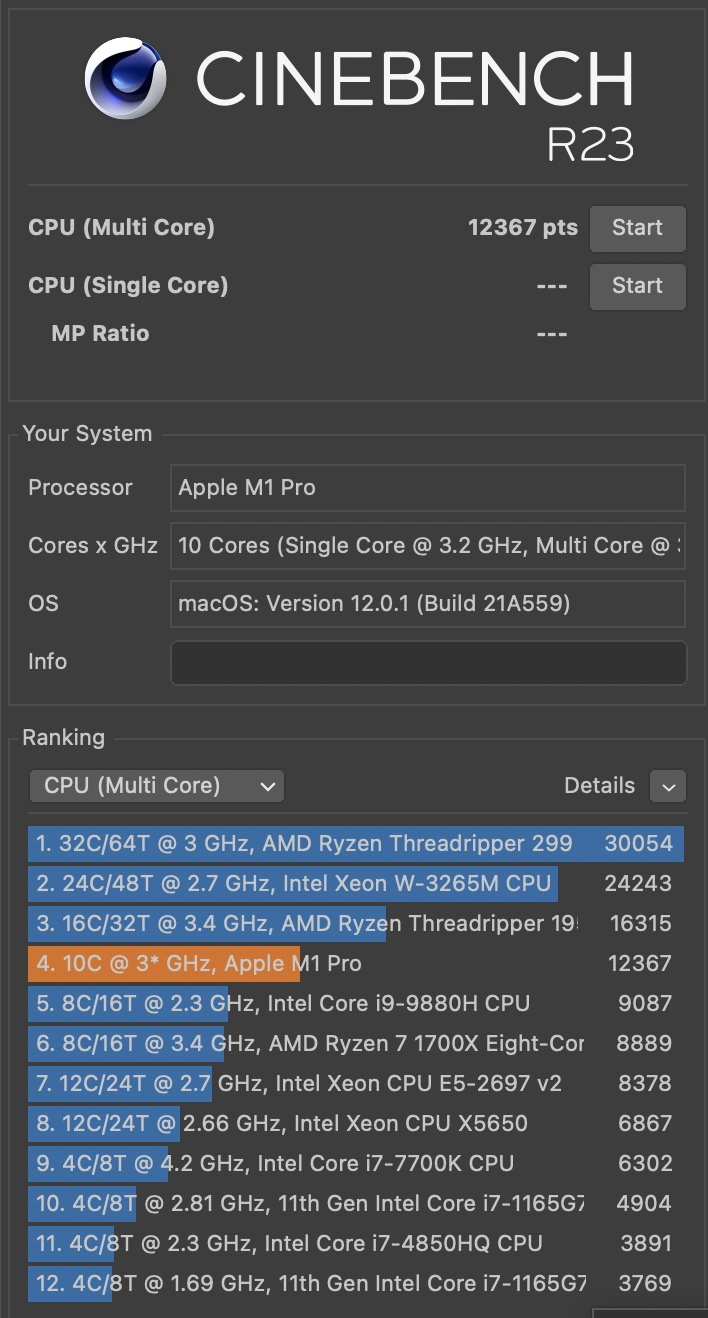Click the Info input field

[x=429, y=663]
